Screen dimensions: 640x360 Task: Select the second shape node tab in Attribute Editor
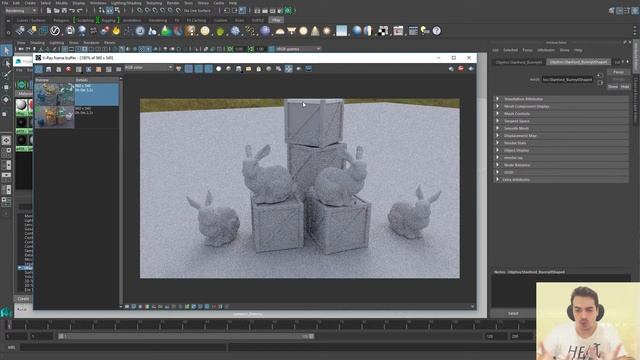tap(578, 62)
